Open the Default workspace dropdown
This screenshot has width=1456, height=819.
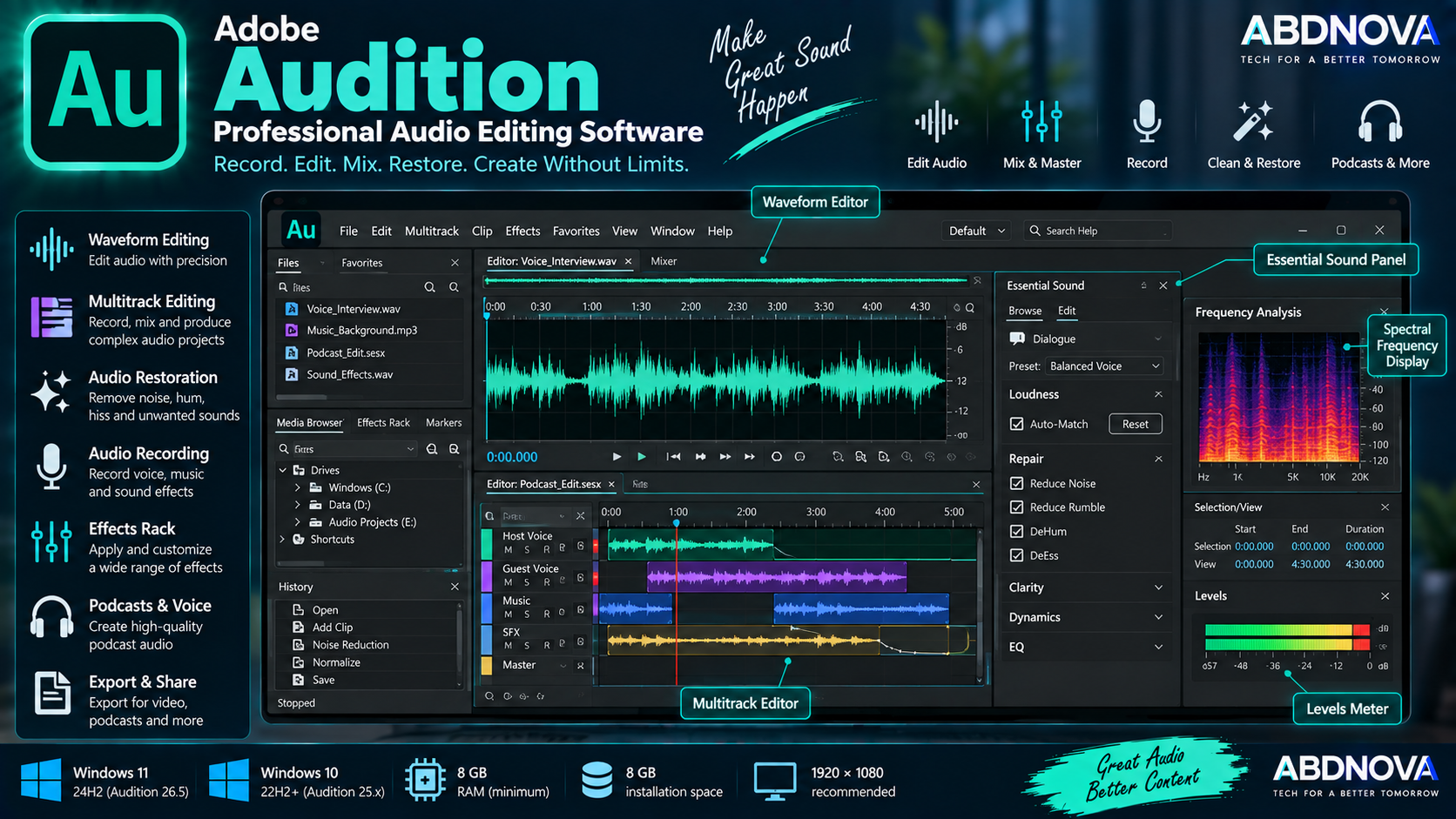pos(976,231)
